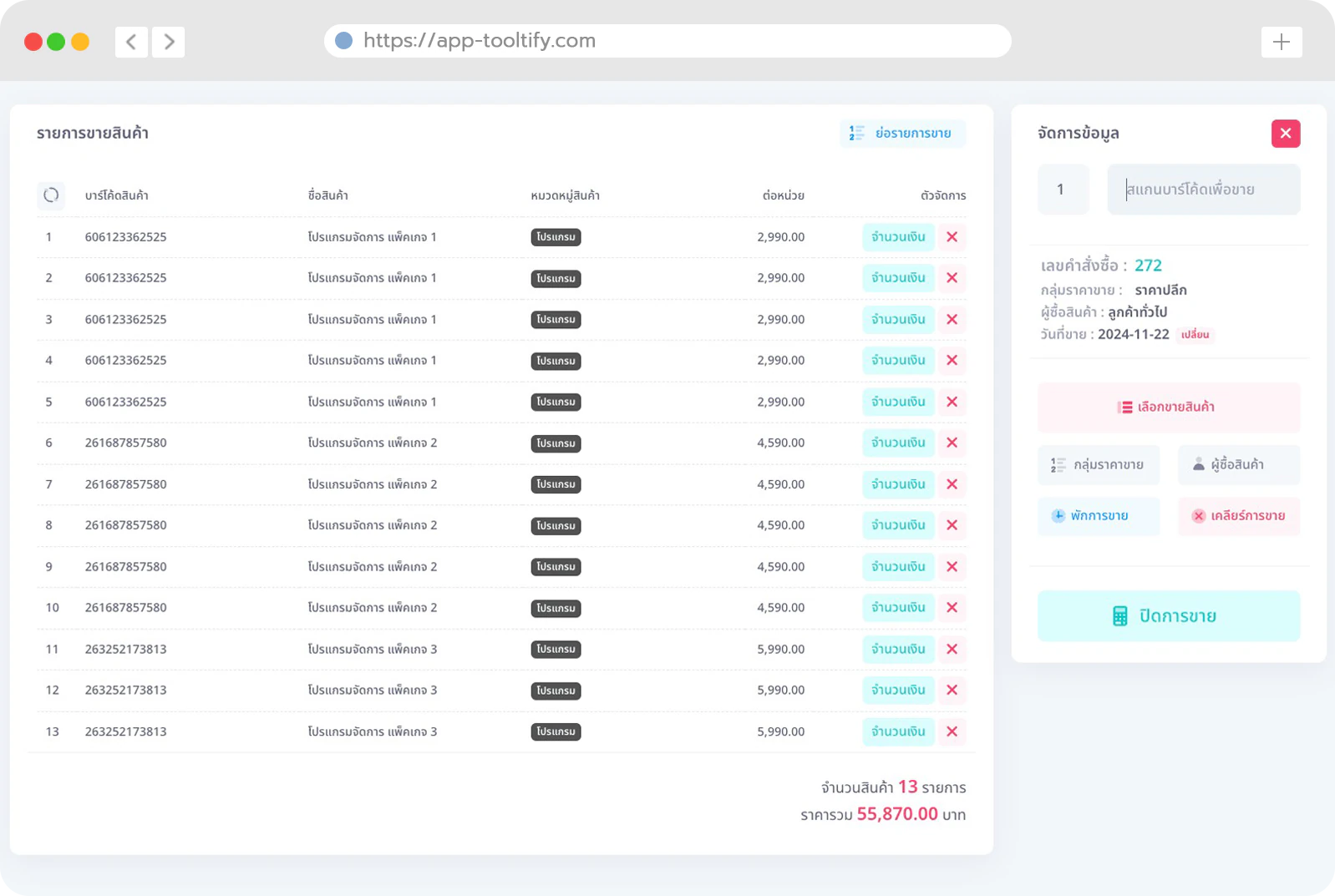Click order number 272
This screenshot has height=896, width=1335.
point(1148,266)
